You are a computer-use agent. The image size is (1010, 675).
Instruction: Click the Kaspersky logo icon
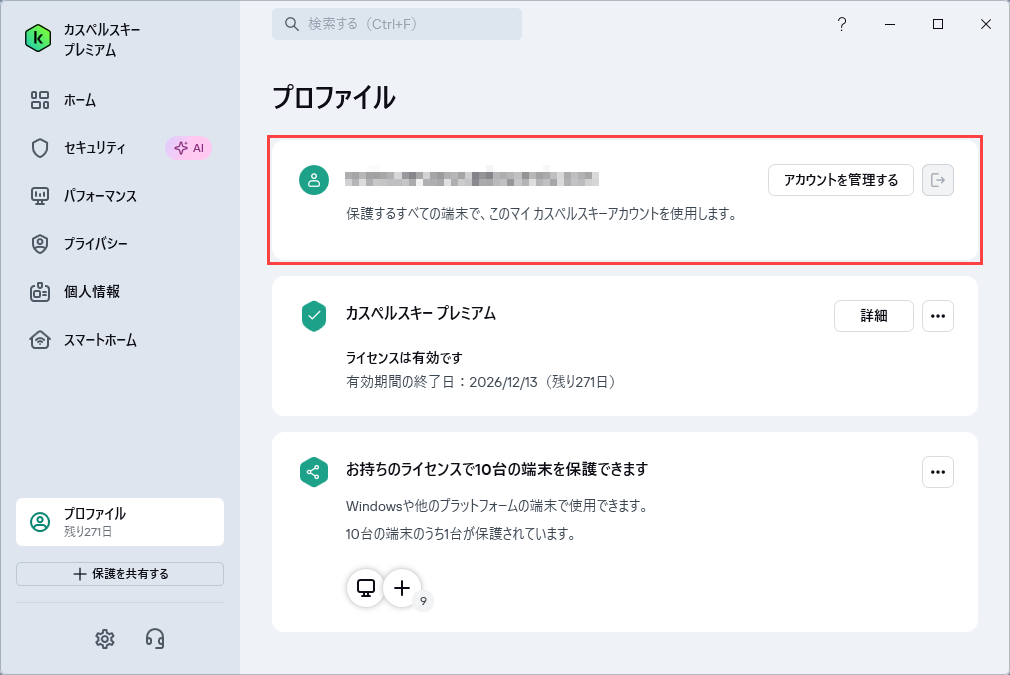[x=38, y=39]
